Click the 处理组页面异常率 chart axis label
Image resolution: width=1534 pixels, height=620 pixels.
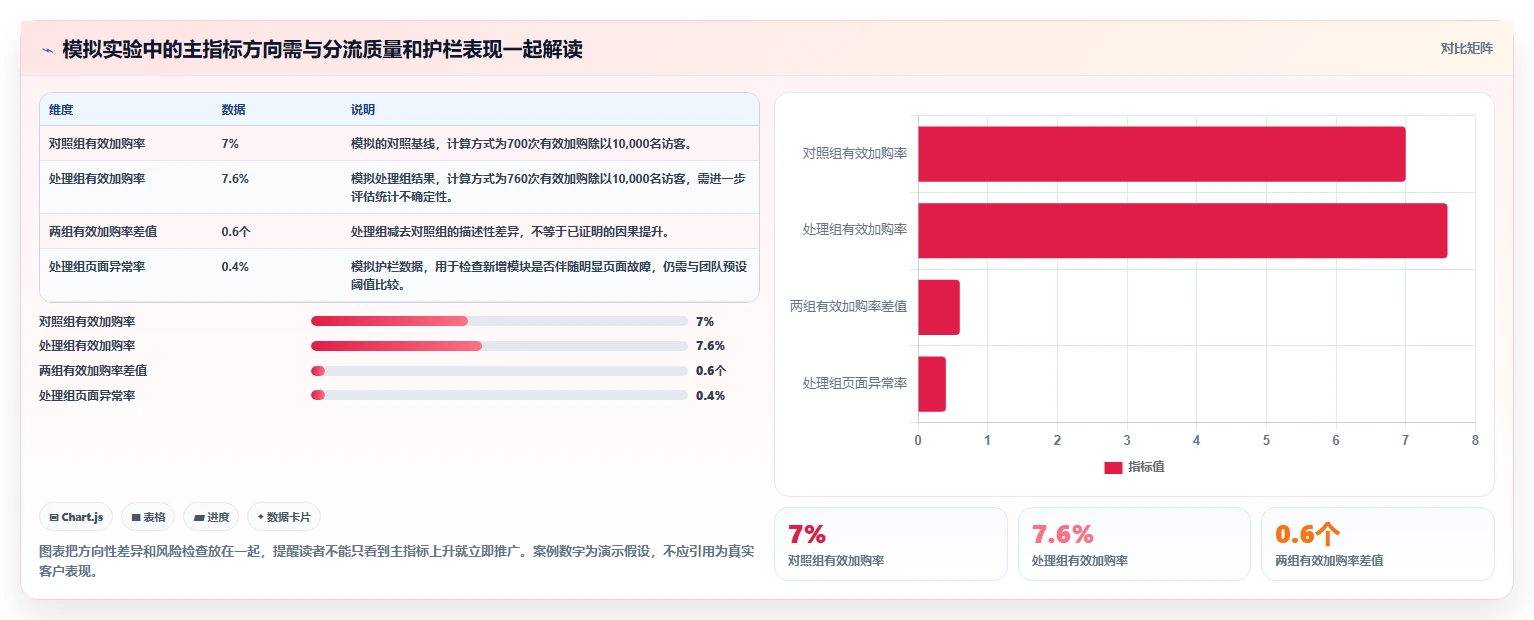855,384
